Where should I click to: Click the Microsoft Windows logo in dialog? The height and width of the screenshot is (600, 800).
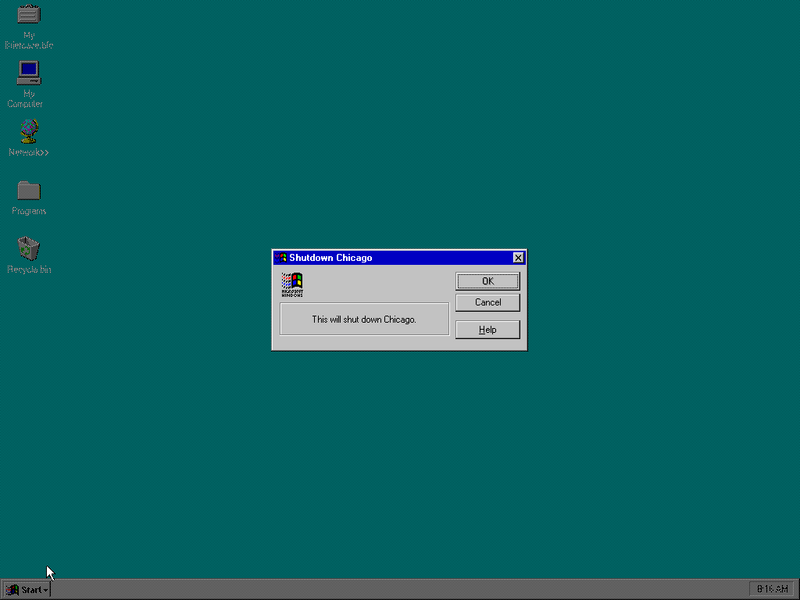(292, 285)
